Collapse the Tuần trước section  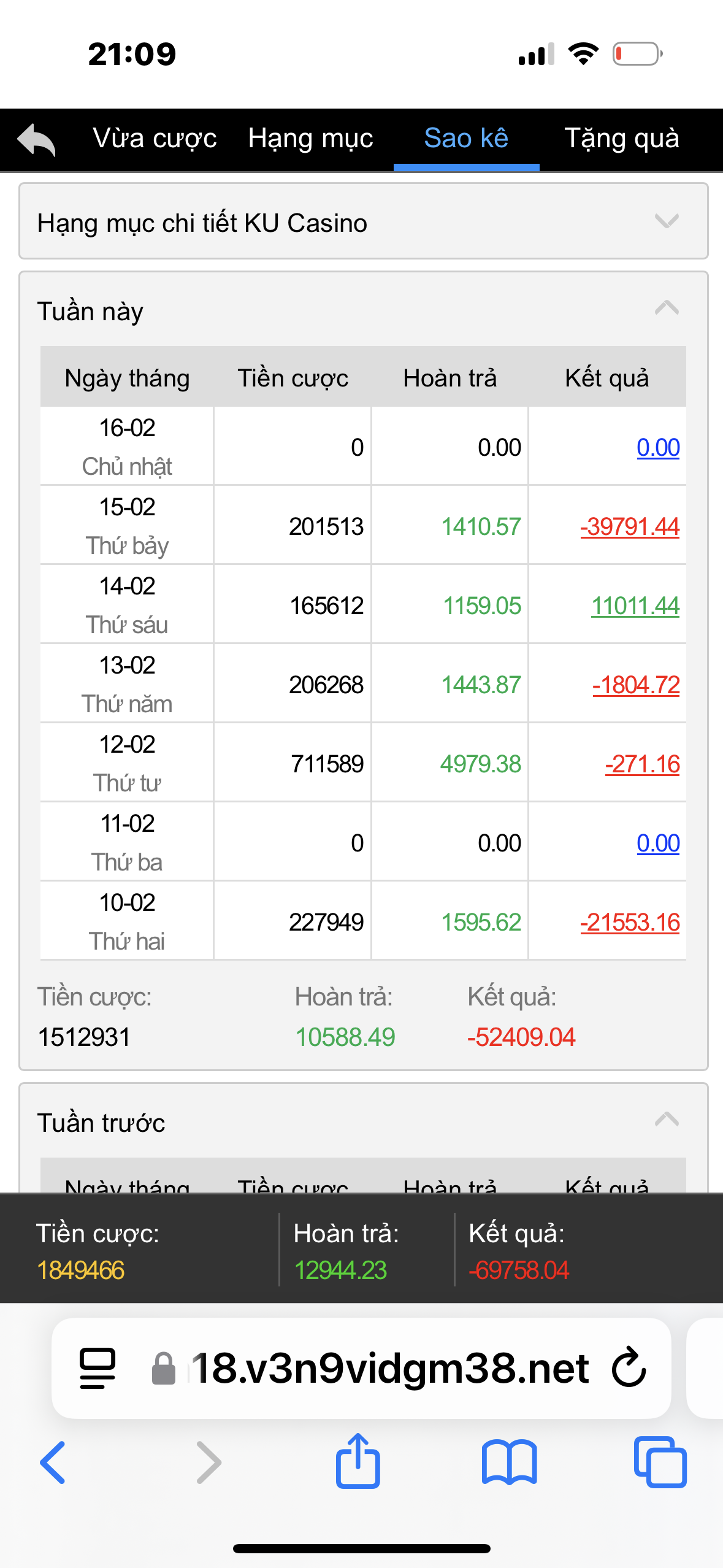pyautogui.click(x=667, y=1120)
